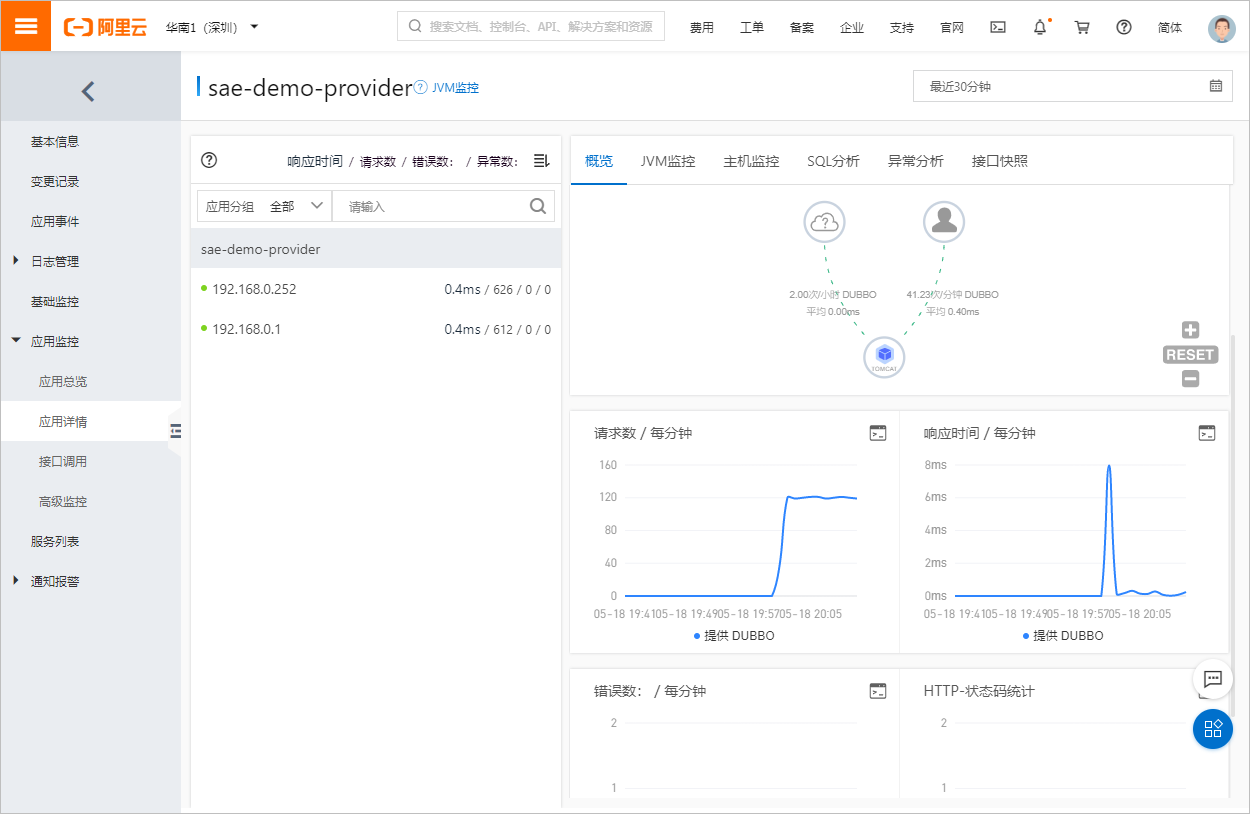Click help icon in instance list header
Viewport: 1250px width, 814px height.
click(209, 160)
